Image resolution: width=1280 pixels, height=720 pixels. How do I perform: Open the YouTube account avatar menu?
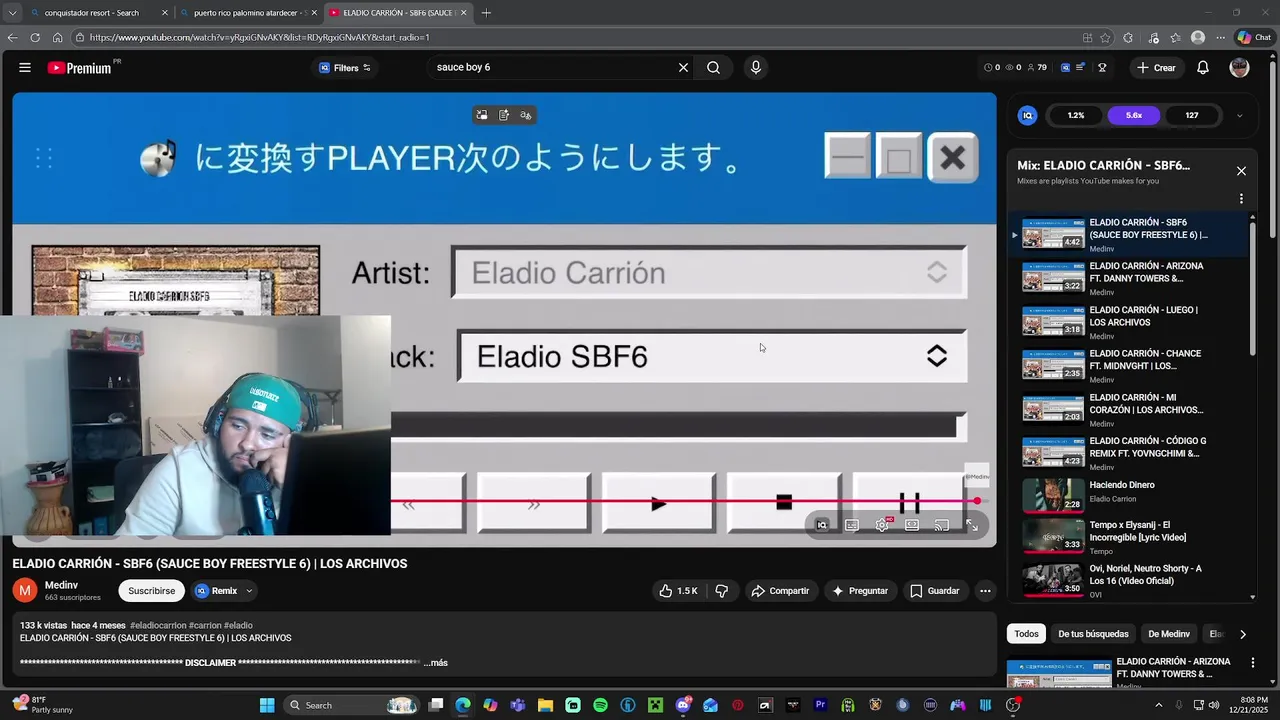pyautogui.click(x=1239, y=67)
